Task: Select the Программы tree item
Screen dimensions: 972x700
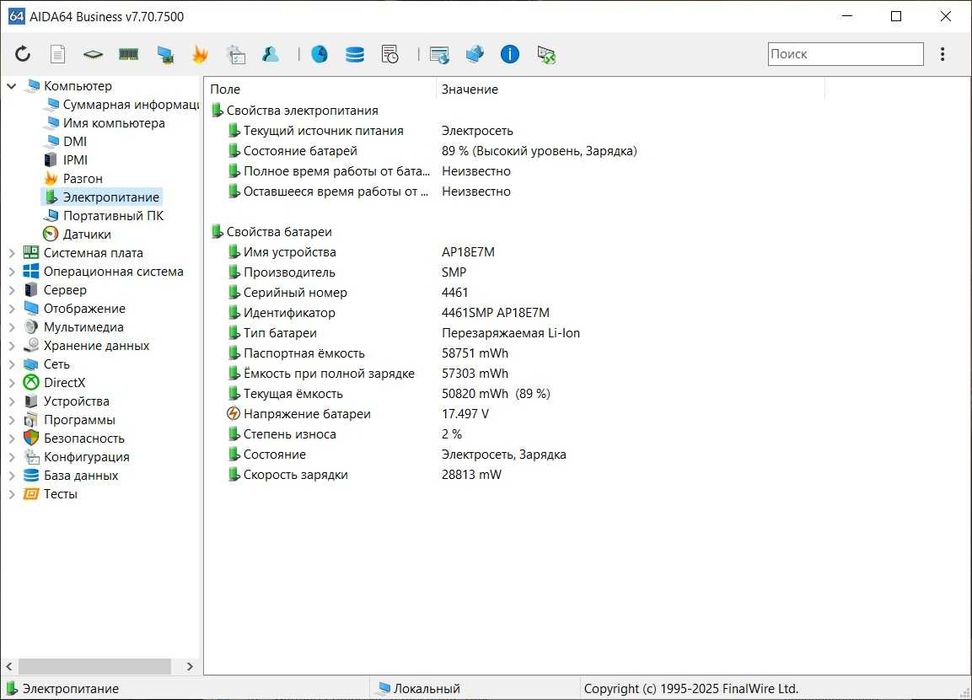Action: pyautogui.click(x=69, y=420)
